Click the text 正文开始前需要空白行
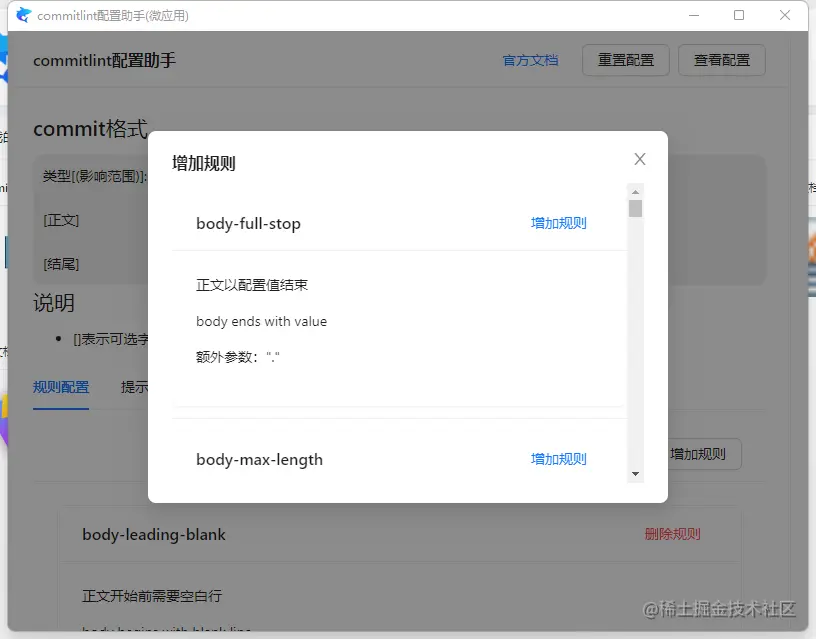Viewport: 816px width, 639px height. tap(152, 596)
